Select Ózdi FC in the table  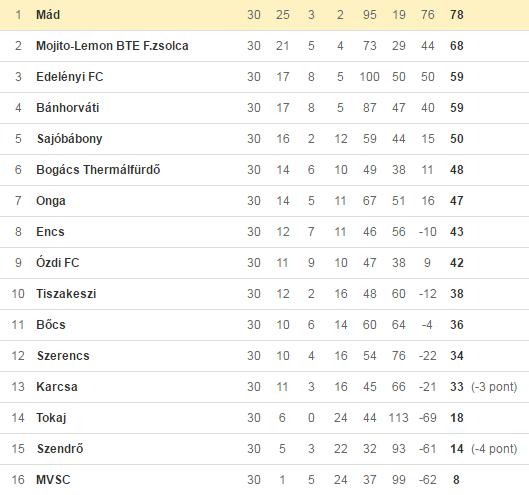58,263
